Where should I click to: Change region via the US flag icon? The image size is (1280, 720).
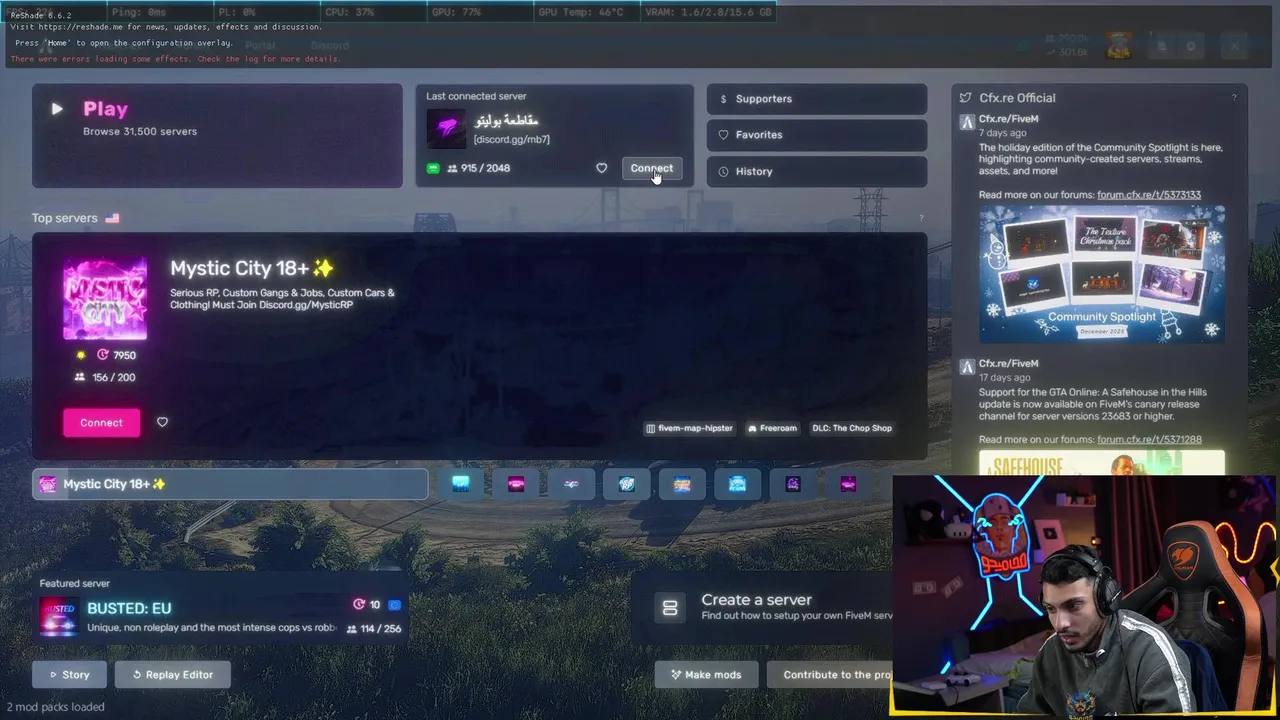112,218
